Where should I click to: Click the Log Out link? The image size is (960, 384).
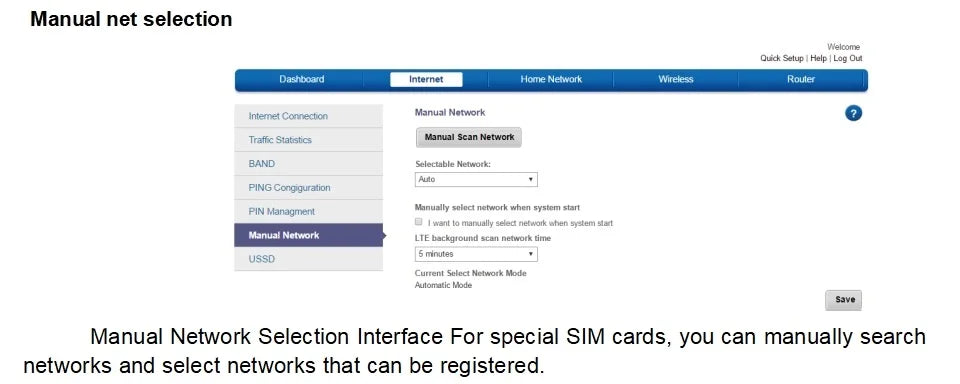[847, 58]
